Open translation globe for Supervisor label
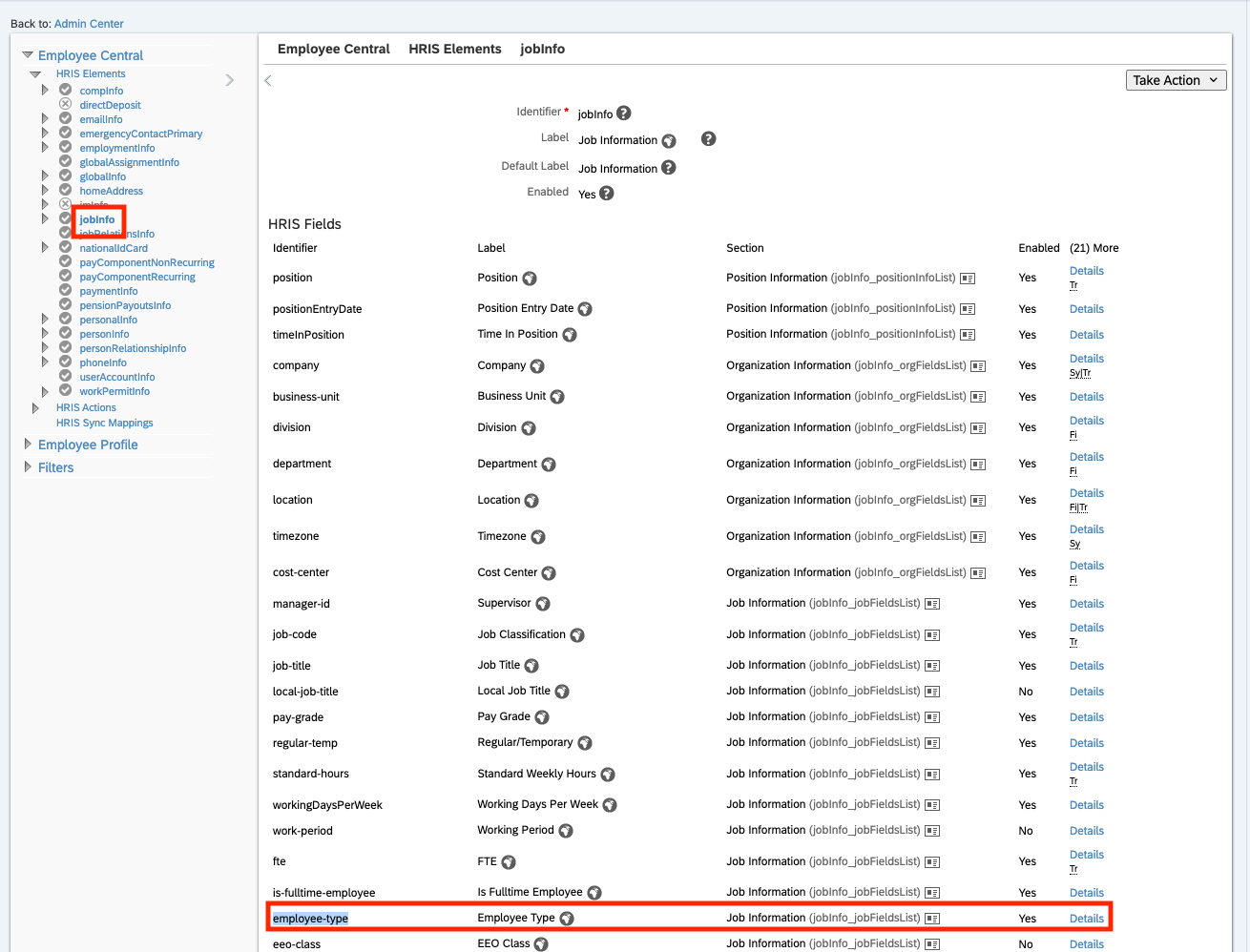 click(x=543, y=604)
